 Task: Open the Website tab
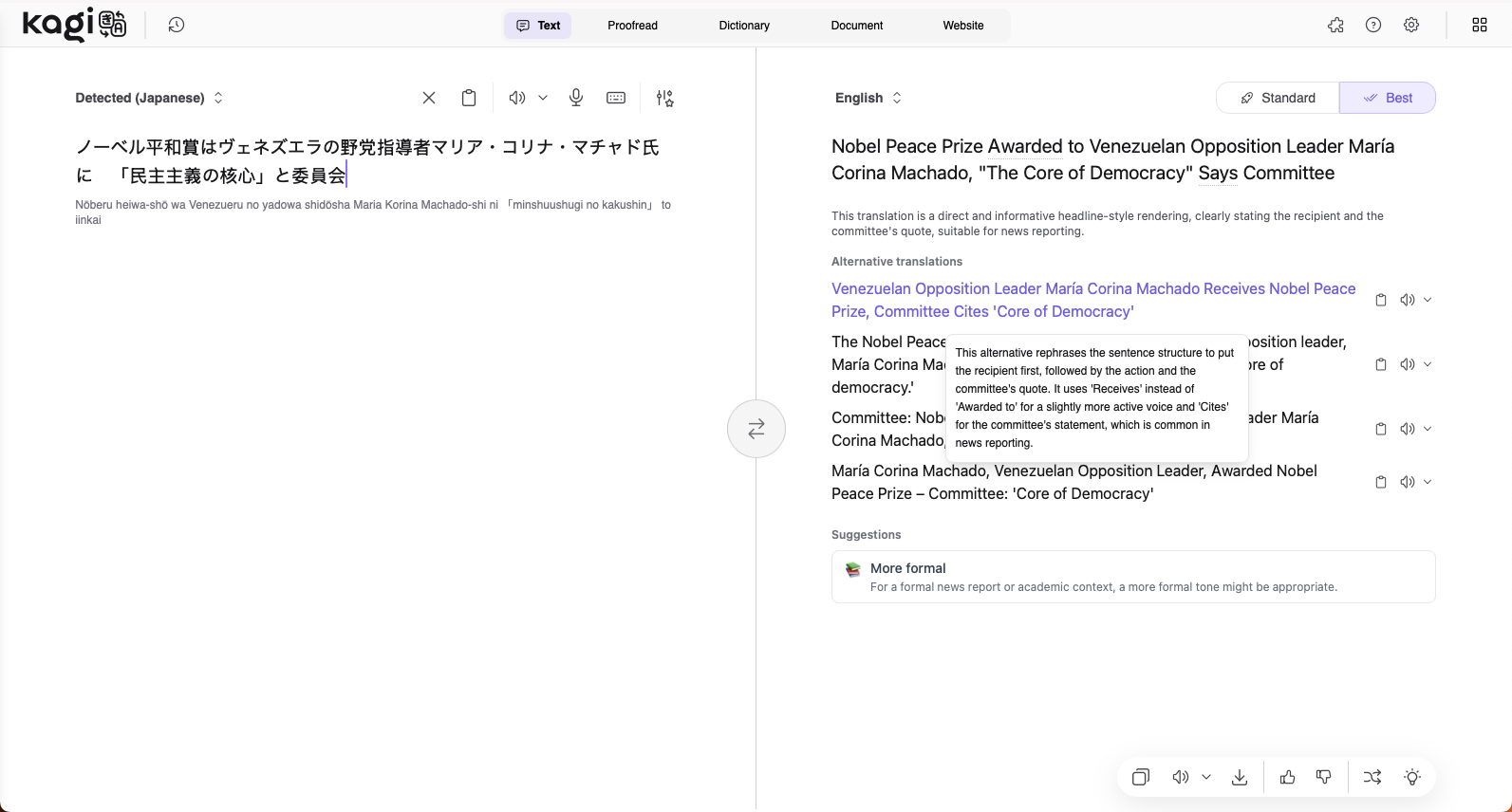click(963, 26)
